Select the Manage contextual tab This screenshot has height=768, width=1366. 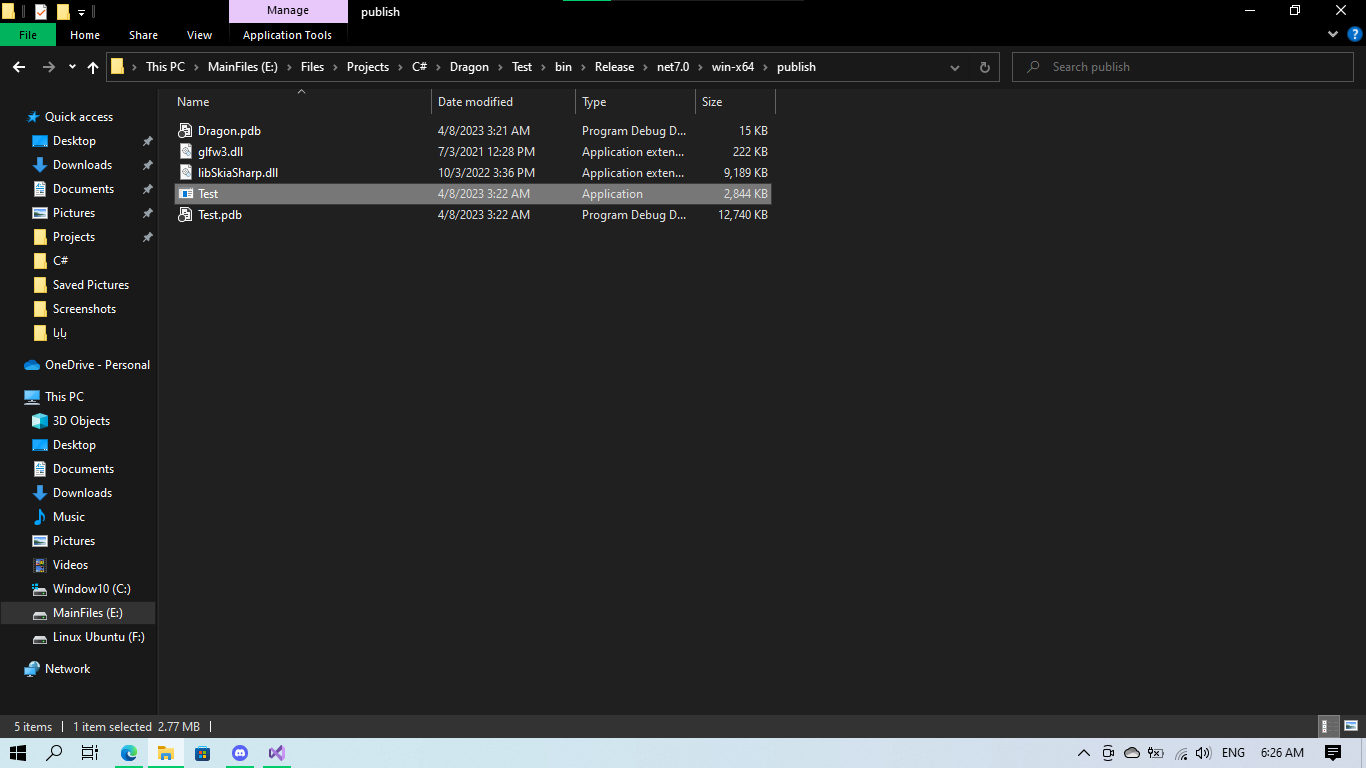point(288,11)
